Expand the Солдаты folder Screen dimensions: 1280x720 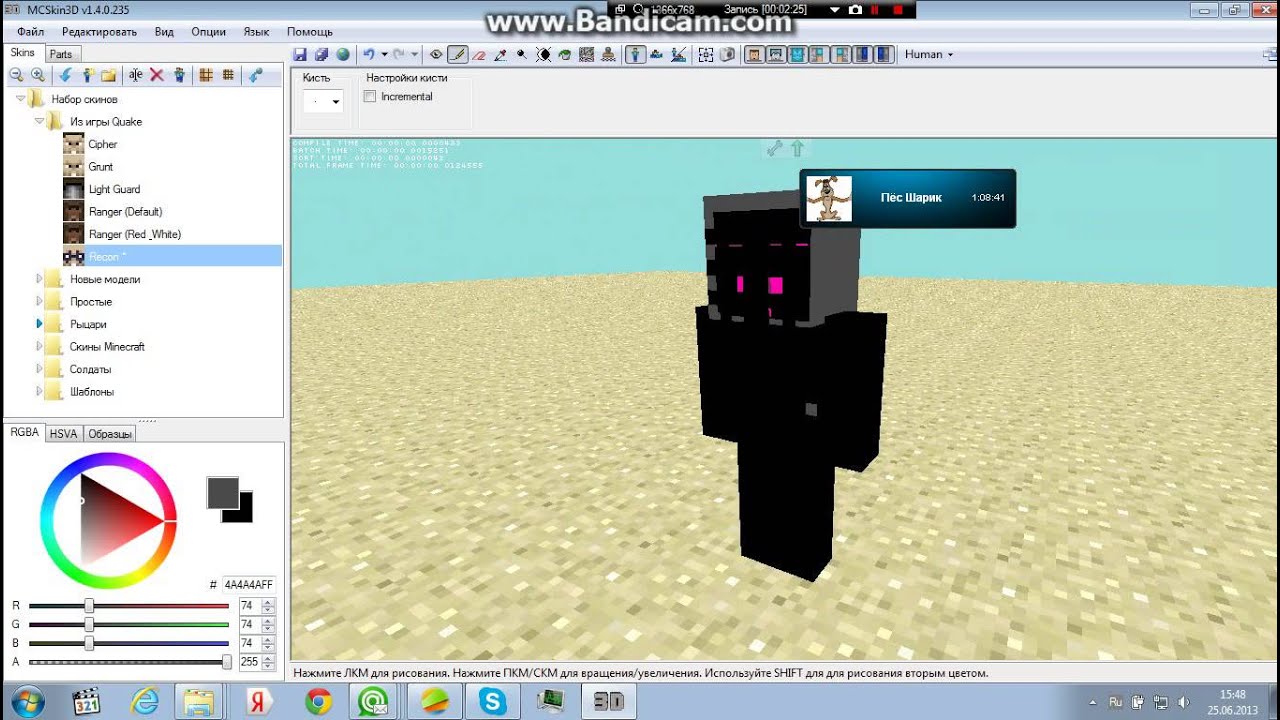[x=40, y=369]
